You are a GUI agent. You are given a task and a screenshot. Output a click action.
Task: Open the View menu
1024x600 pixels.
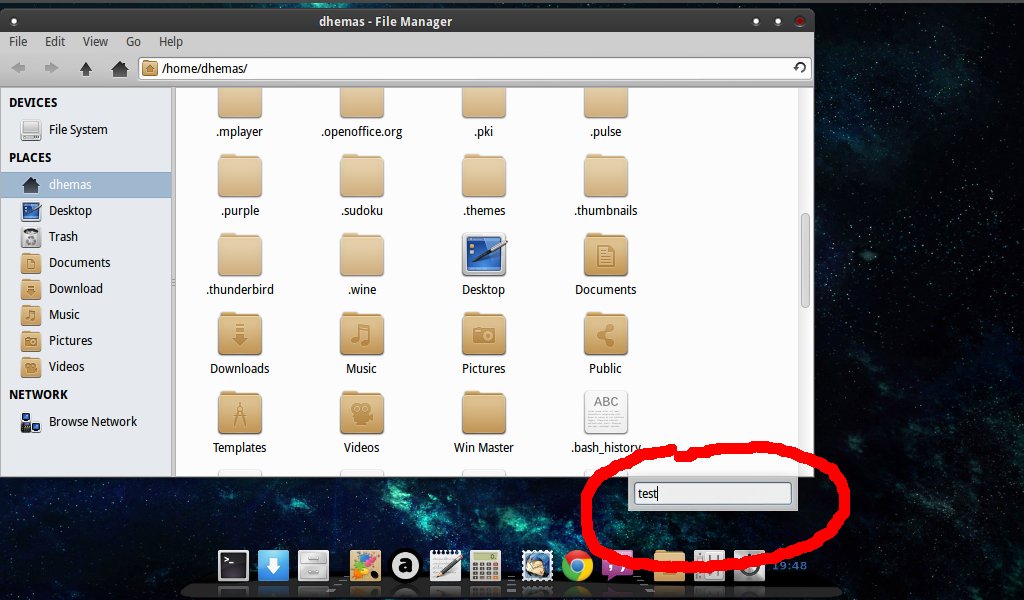click(95, 41)
